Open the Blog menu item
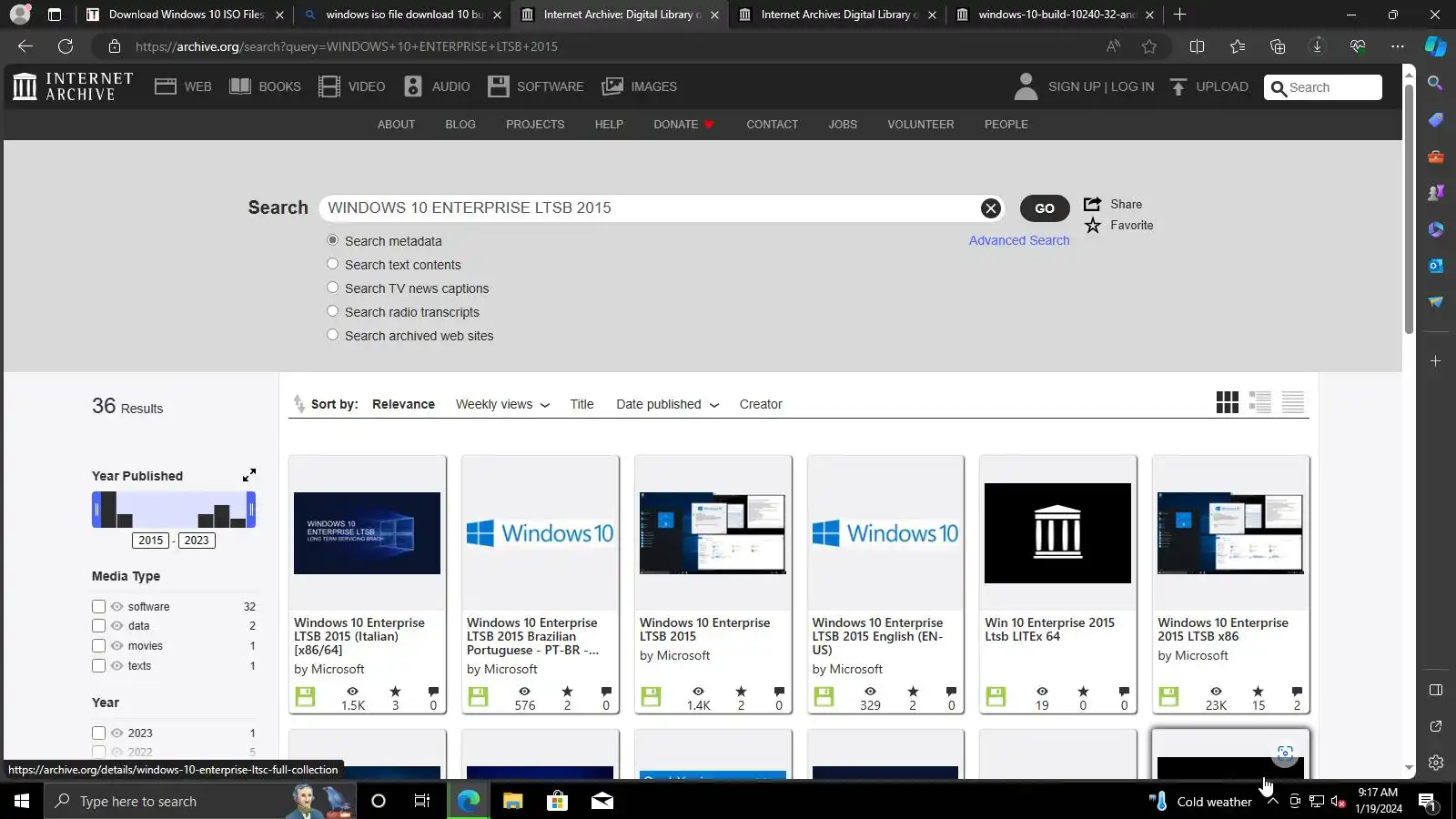 (460, 125)
